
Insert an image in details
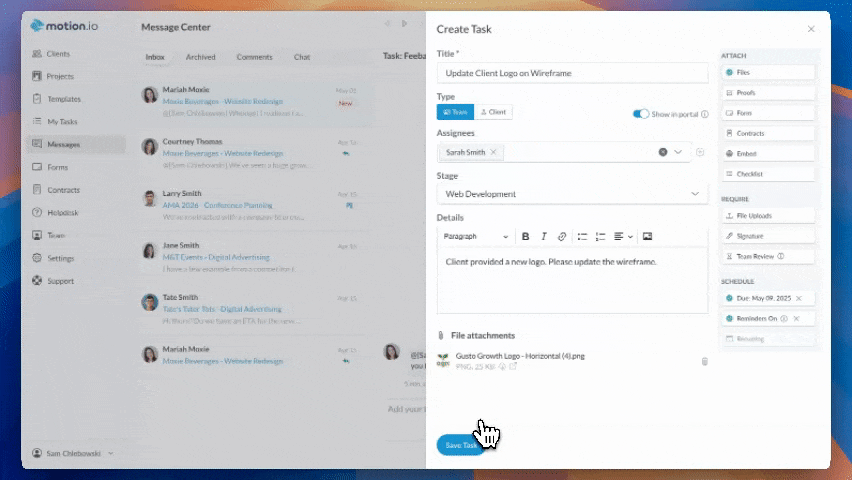tap(647, 236)
